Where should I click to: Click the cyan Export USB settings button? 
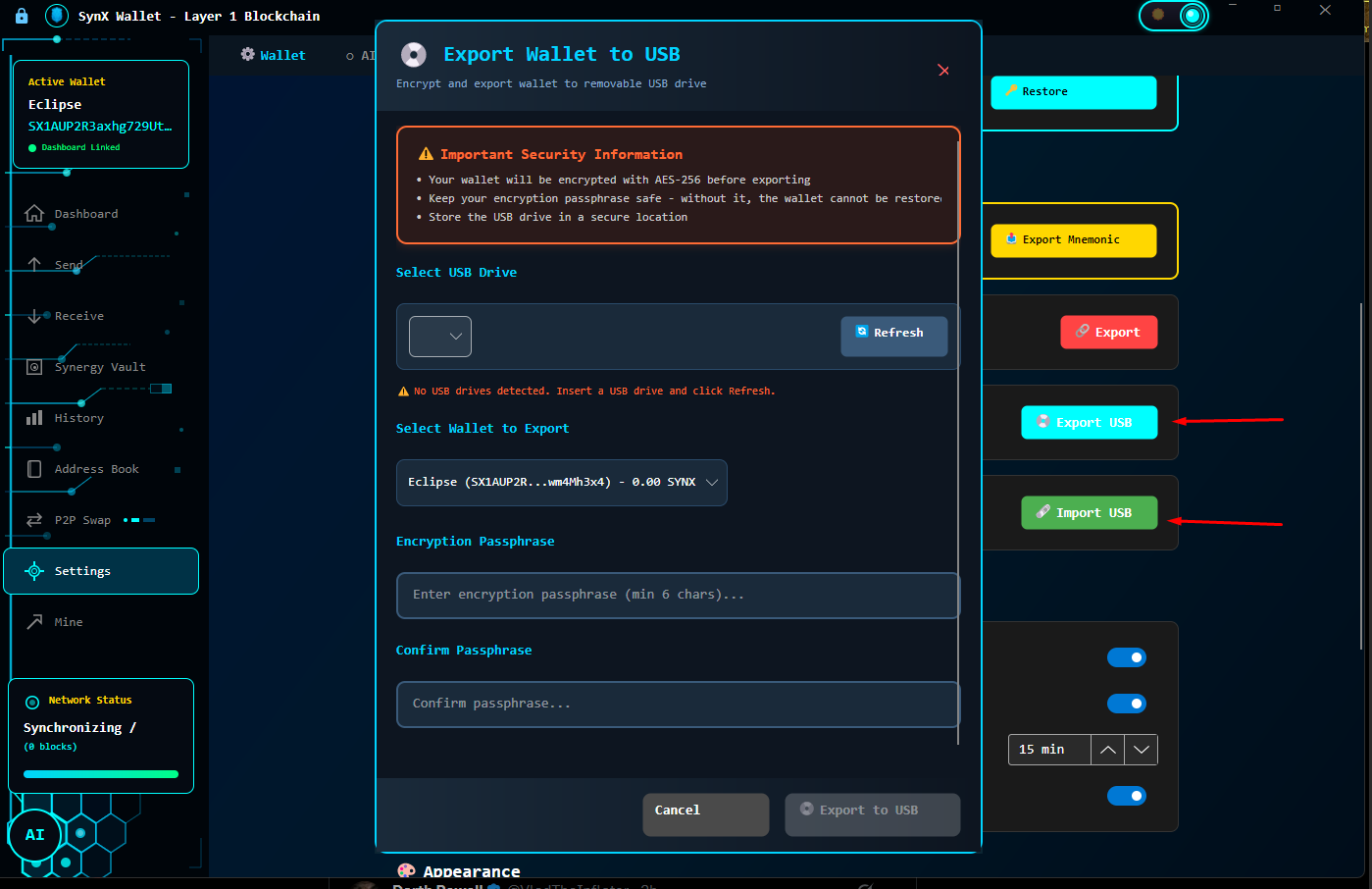pos(1090,423)
